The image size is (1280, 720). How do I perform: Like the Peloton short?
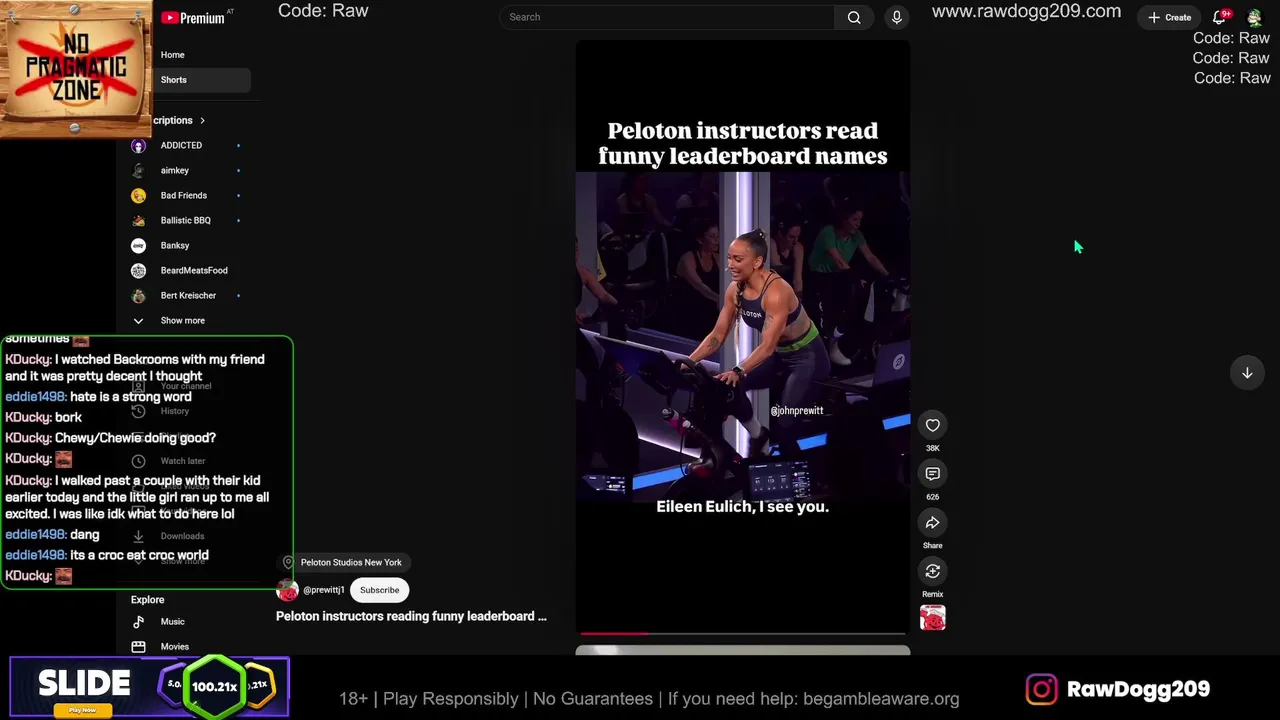click(932, 425)
